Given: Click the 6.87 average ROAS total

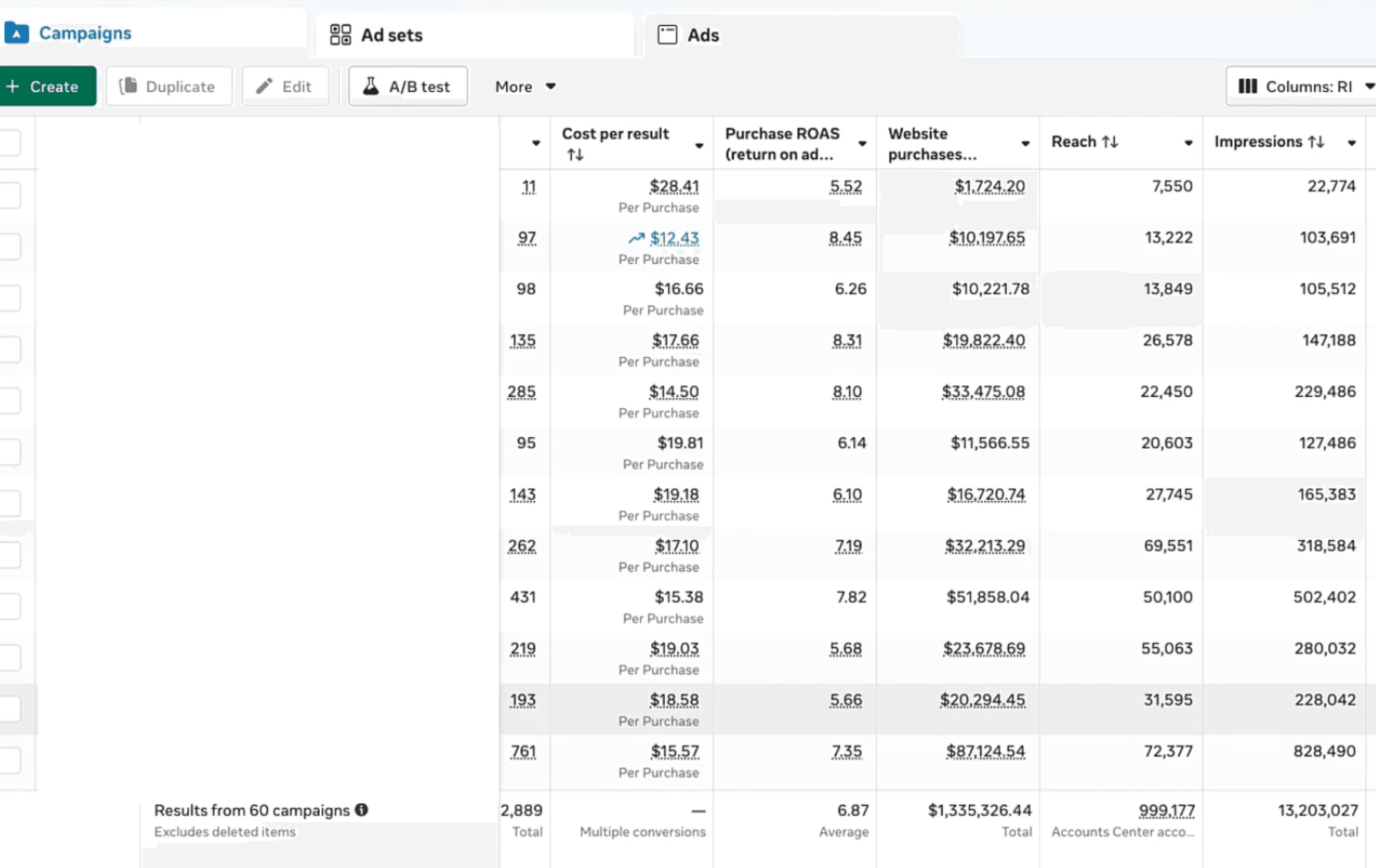Looking at the screenshot, I should pos(853,811).
